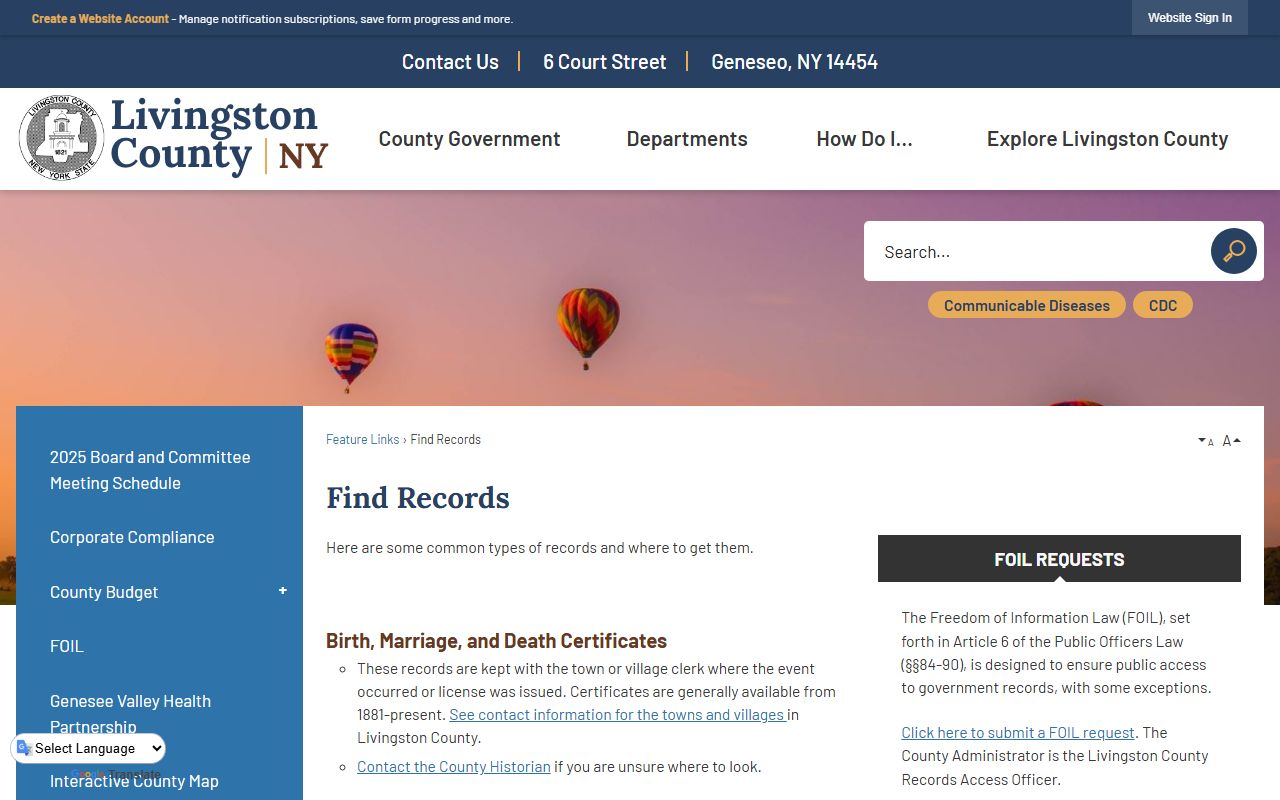Increase the text size with the large A
1280x800 pixels.
click(x=1231, y=440)
